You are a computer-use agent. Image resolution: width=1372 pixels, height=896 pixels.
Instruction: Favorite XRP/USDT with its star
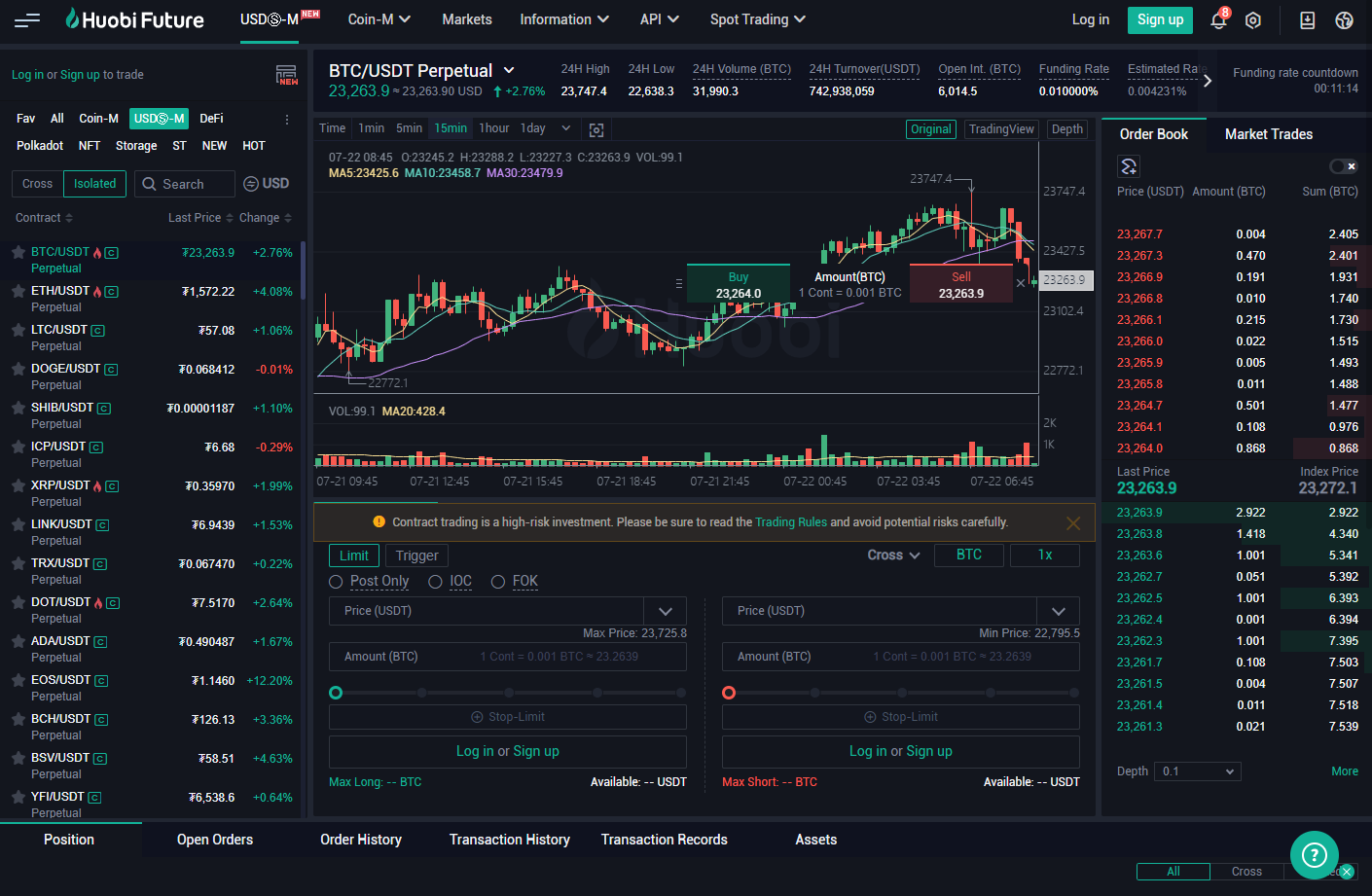pyautogui.click(x=18, y=485)
